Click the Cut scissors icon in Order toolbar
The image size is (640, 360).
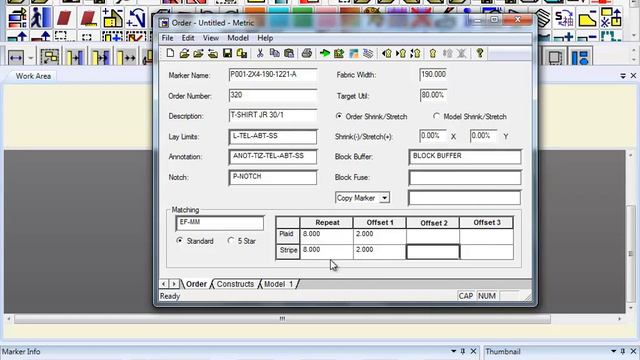[x=260, y=53]
